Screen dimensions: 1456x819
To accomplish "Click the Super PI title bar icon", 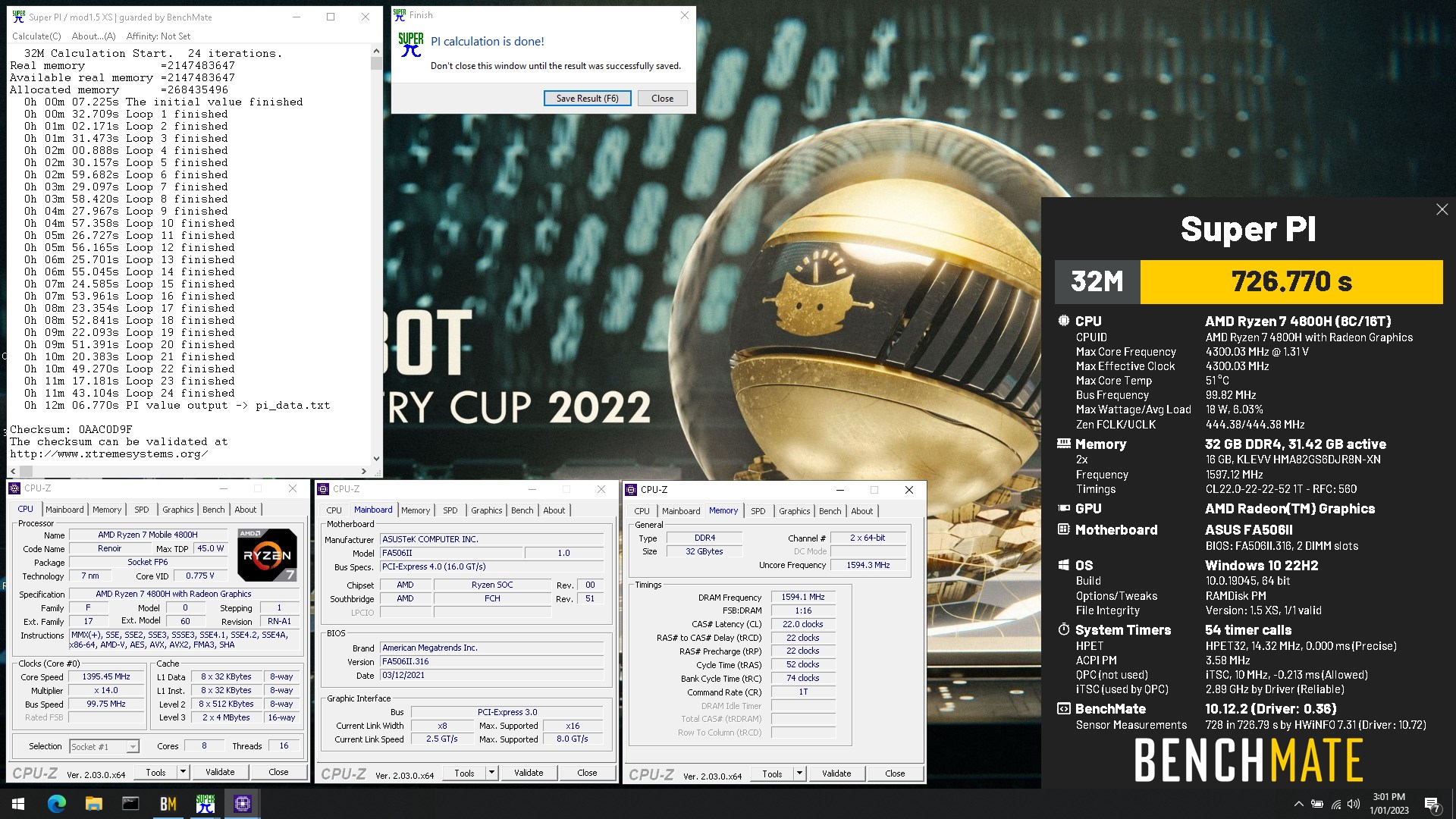I will pyautogui.click(x=18, y=17).
